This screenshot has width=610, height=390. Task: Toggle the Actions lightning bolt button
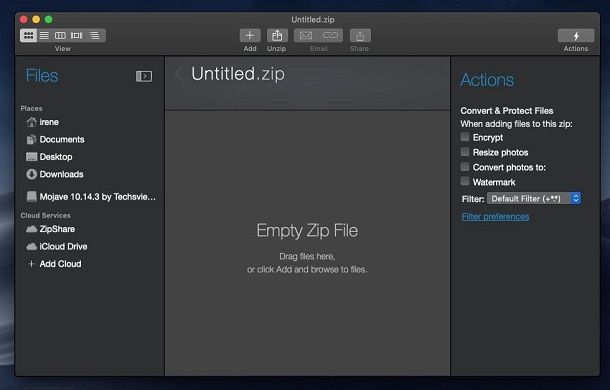(x=576, y=35)
